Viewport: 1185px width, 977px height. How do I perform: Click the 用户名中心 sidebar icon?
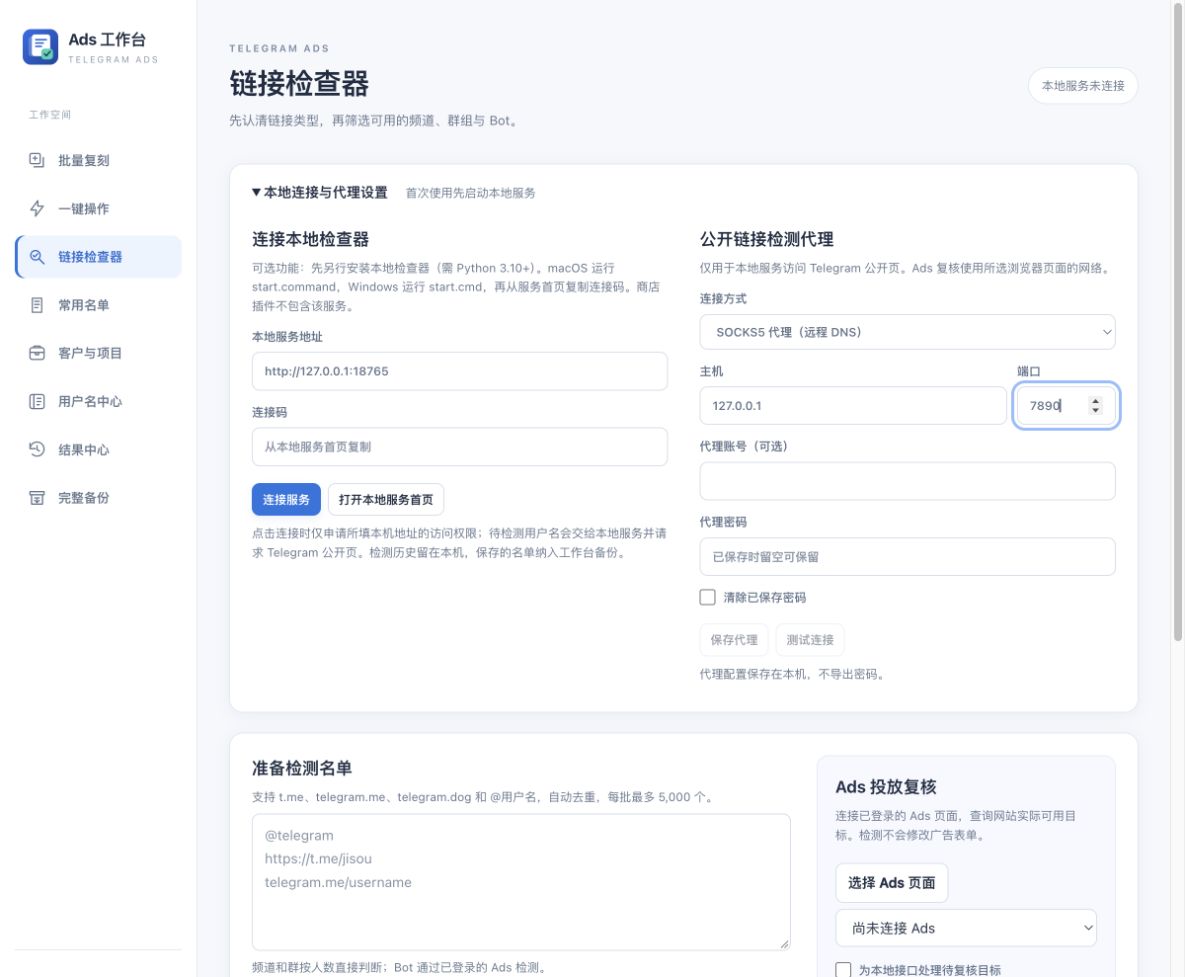coord(36,401)
